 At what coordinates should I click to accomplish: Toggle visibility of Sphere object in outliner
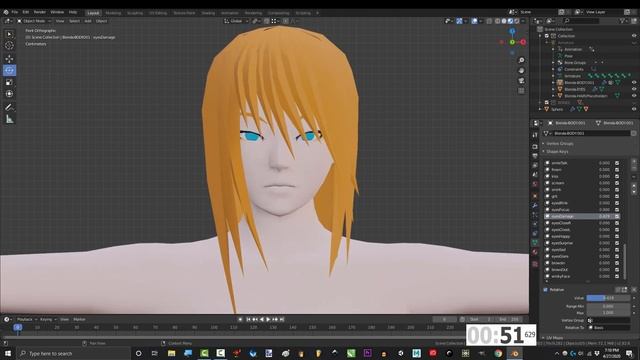click(634, 109)
